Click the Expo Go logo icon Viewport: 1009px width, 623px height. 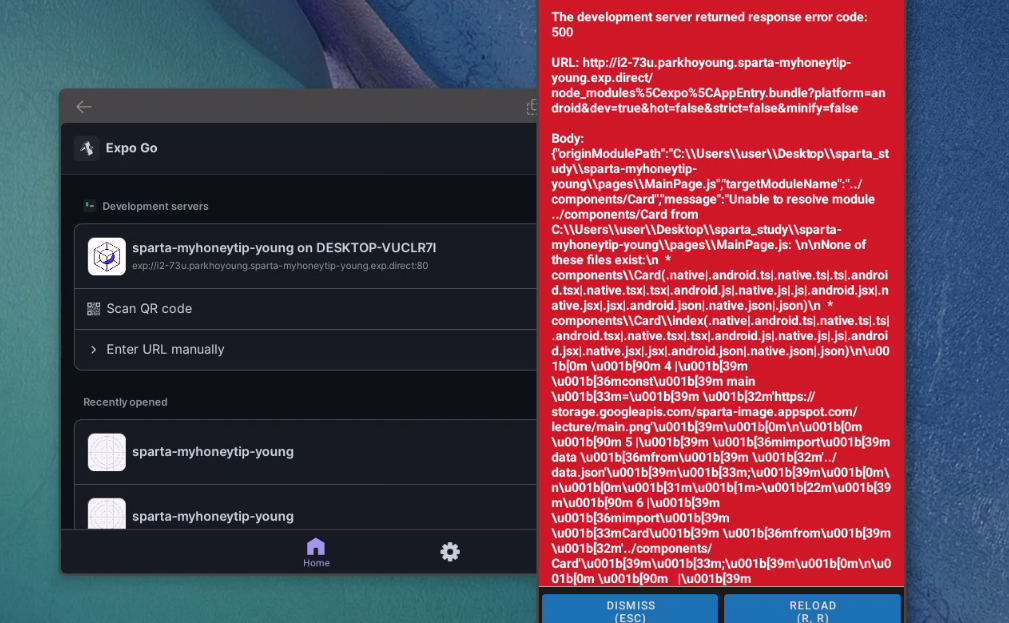point(86,148)
